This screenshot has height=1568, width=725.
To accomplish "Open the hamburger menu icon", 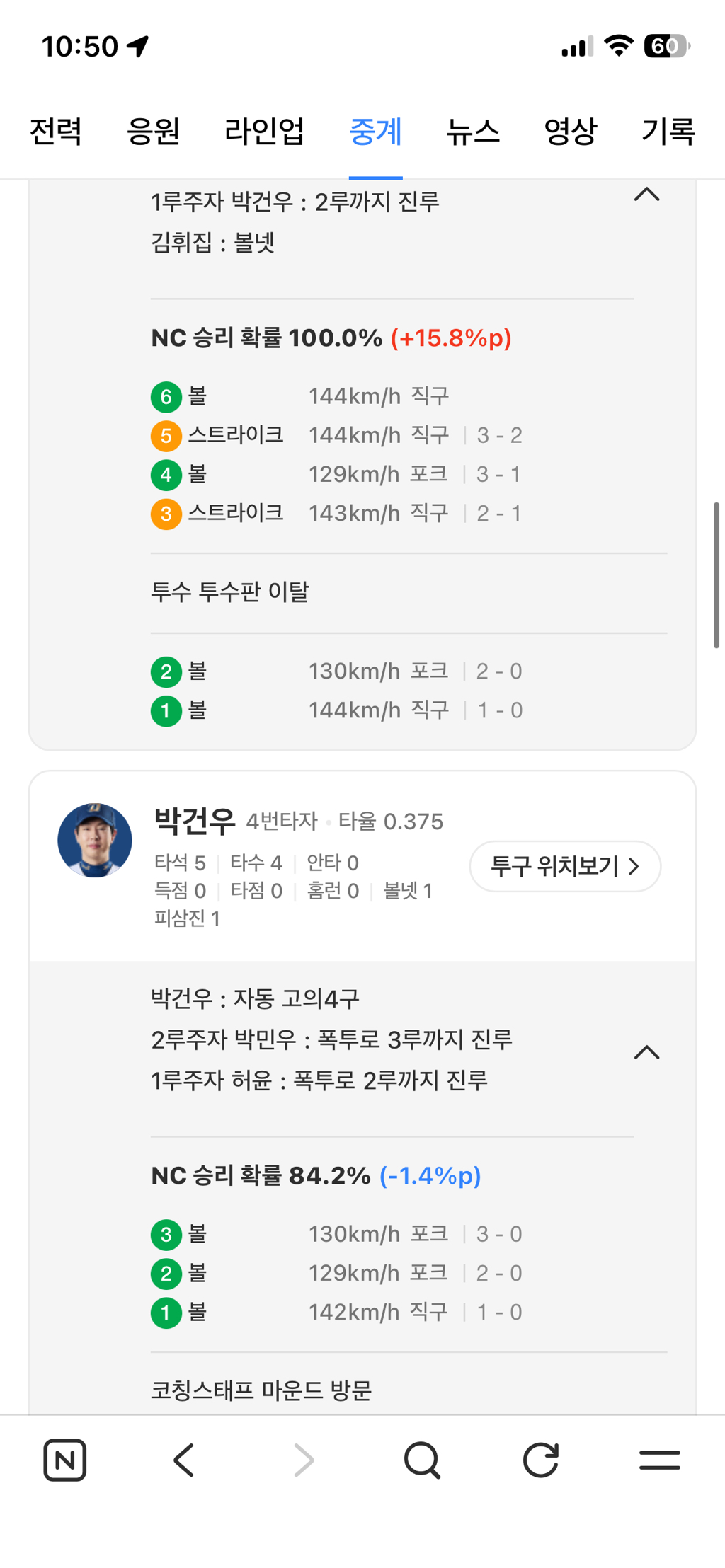I will click(659, 1459).
